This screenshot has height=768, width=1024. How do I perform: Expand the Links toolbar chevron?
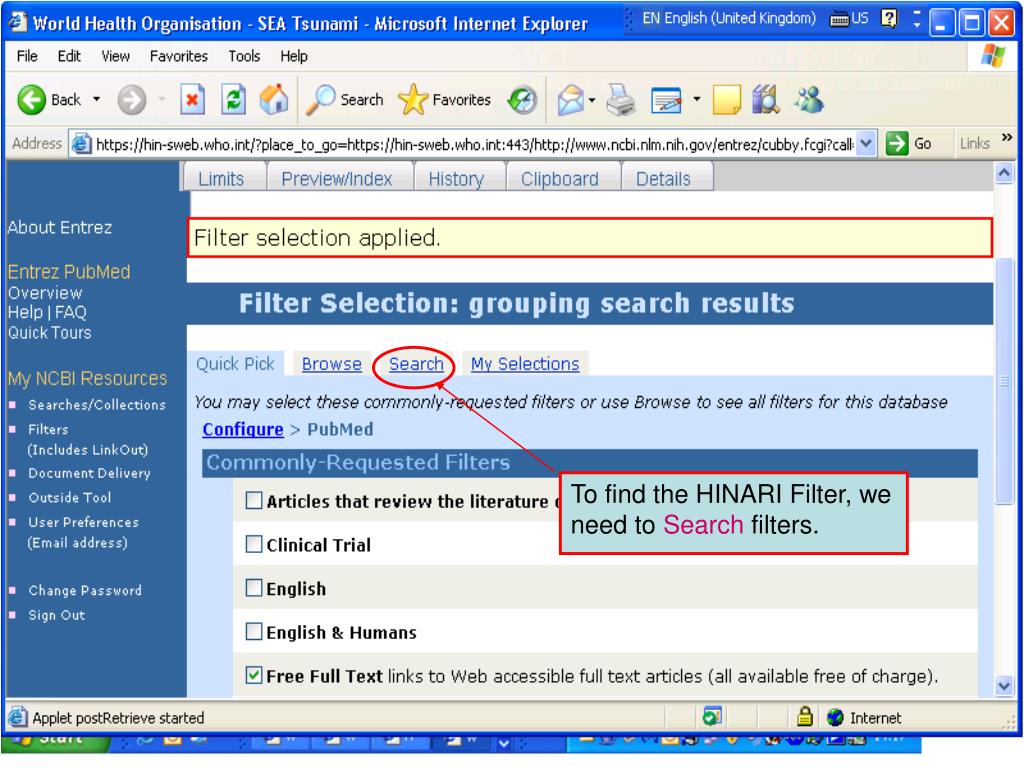[1006, 138]
